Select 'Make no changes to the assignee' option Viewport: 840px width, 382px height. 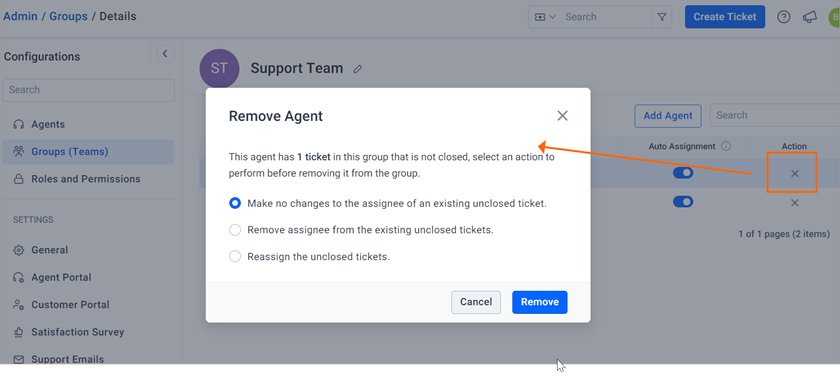tap(235, 204)
